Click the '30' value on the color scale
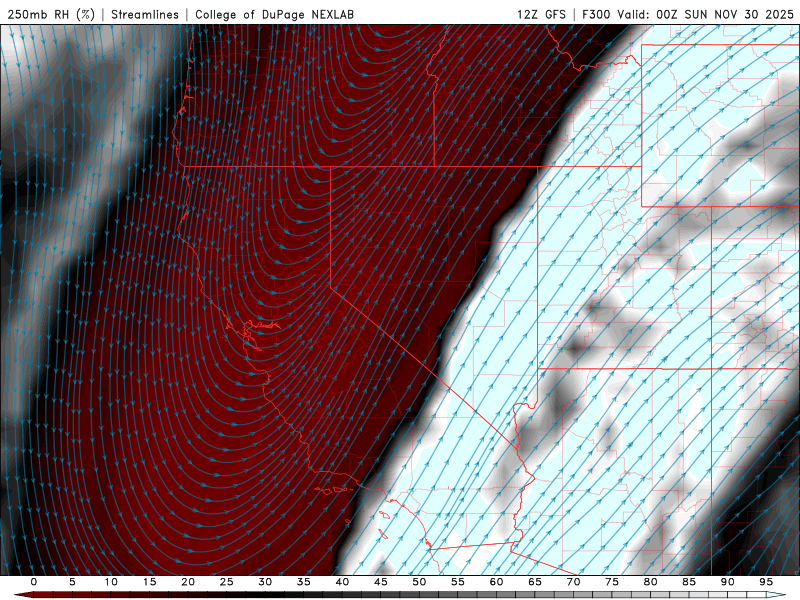The width and height of the screenshot is (800, 600). pyautogui.click(x=265, y=582)
